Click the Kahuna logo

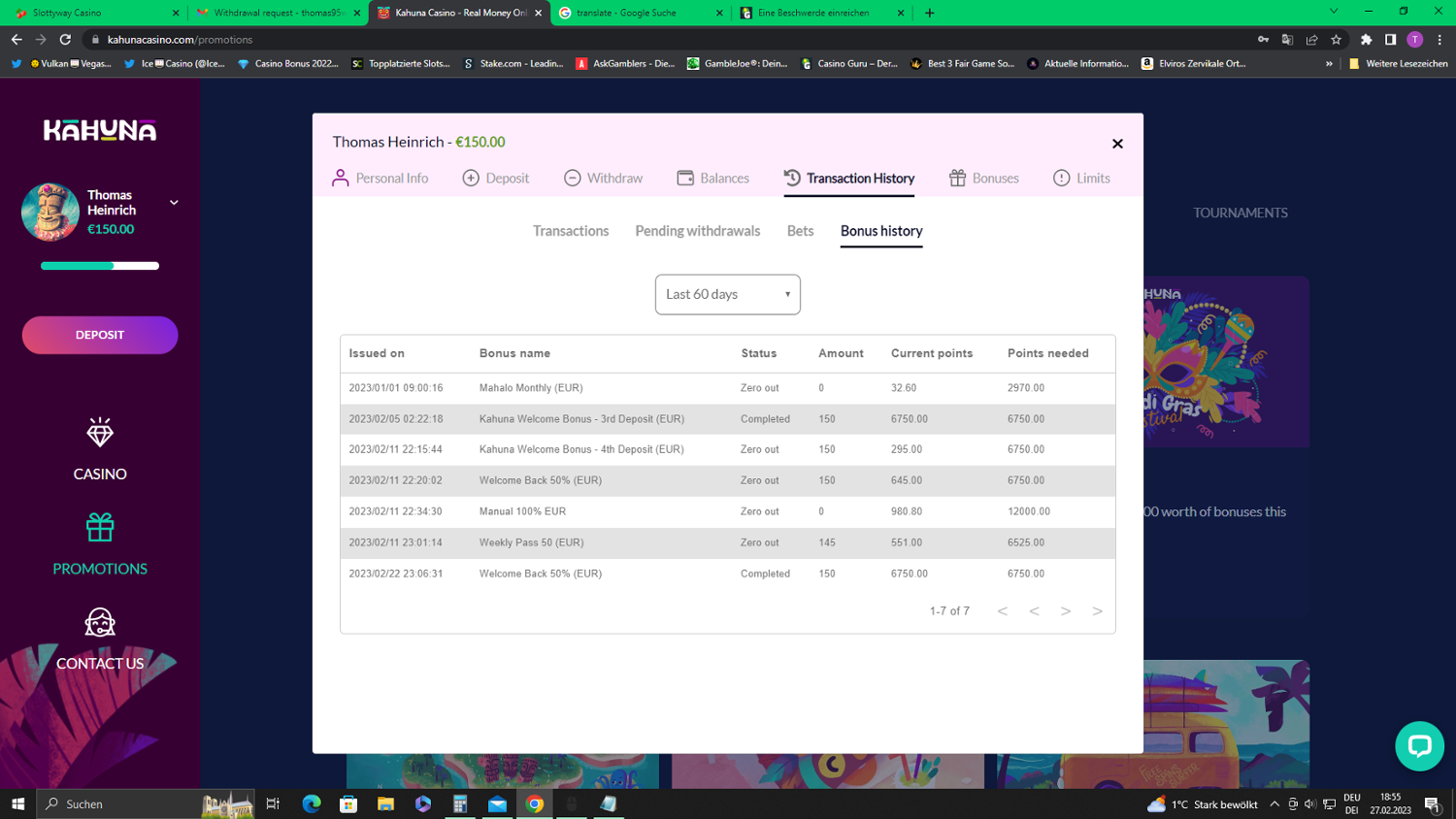tap(100, 130)
